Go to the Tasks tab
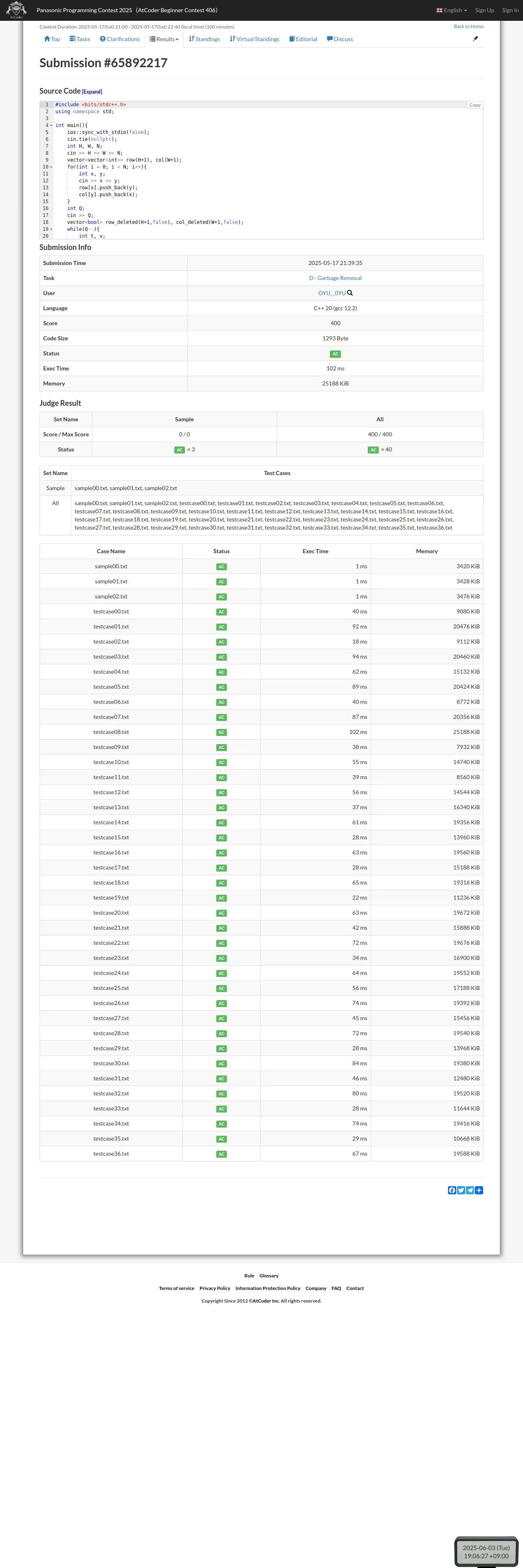This screenshot has height=1568, width=523. pyautogui.click(x=80, y=39)
